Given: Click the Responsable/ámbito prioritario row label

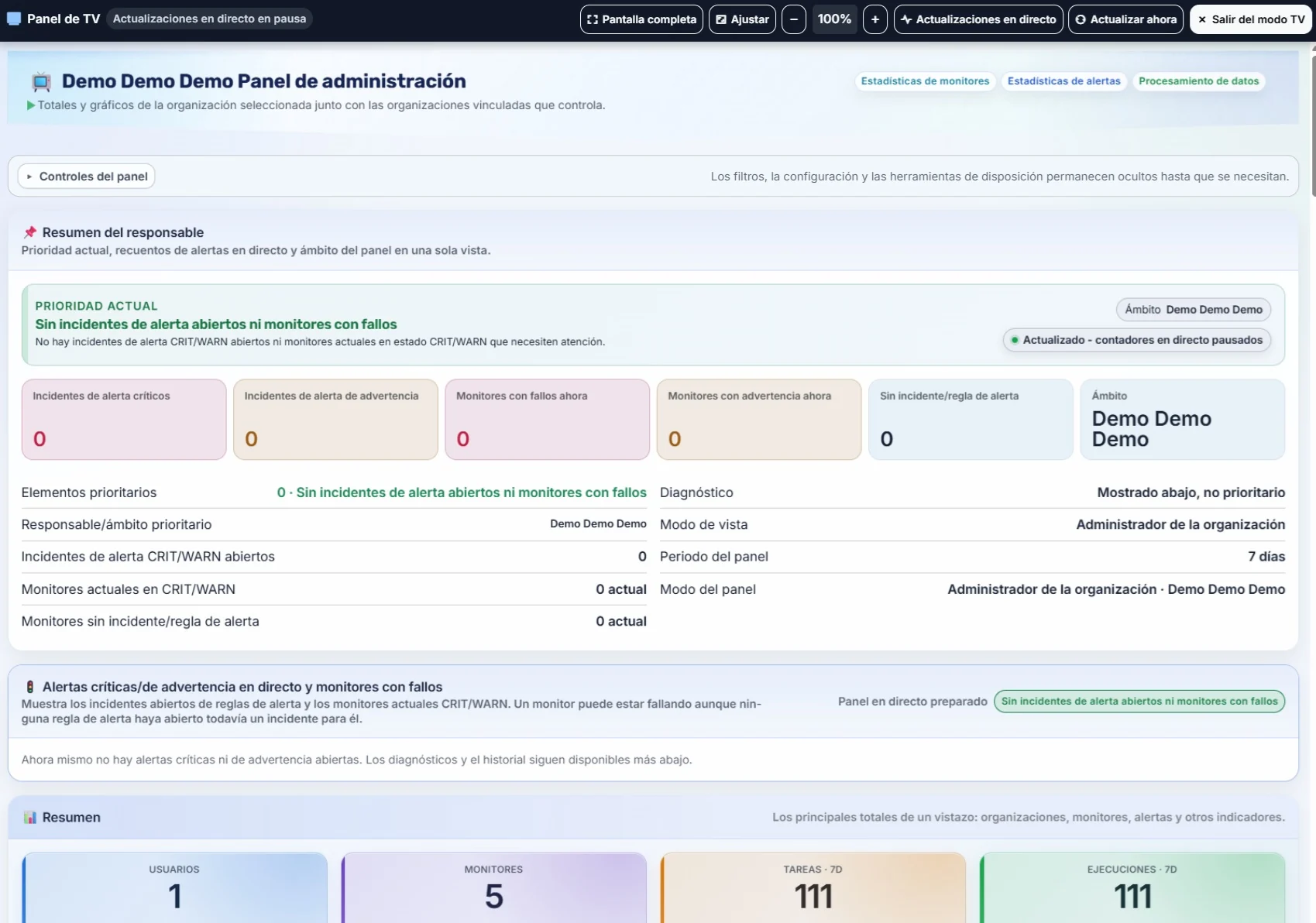Looking at the screenshot, I should [x=116, y=525].
